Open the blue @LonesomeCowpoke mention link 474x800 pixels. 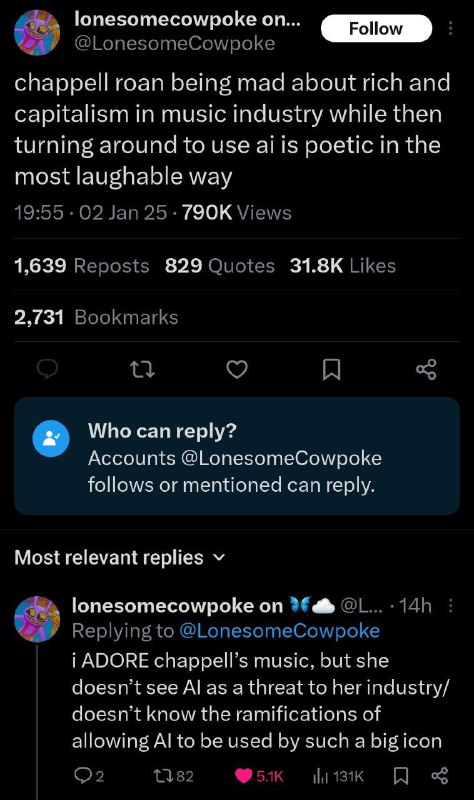pos(280,631)
